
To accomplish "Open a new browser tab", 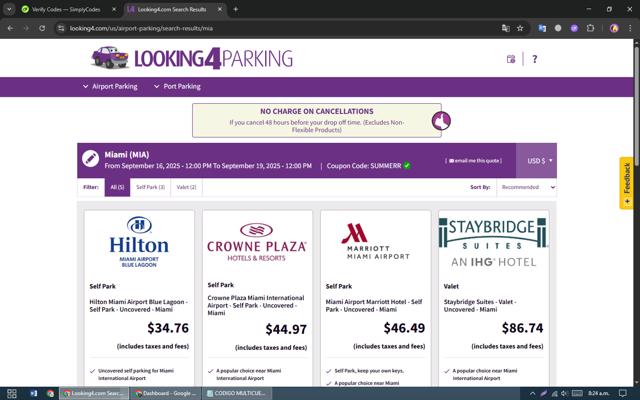I will [x=236, y=9].
